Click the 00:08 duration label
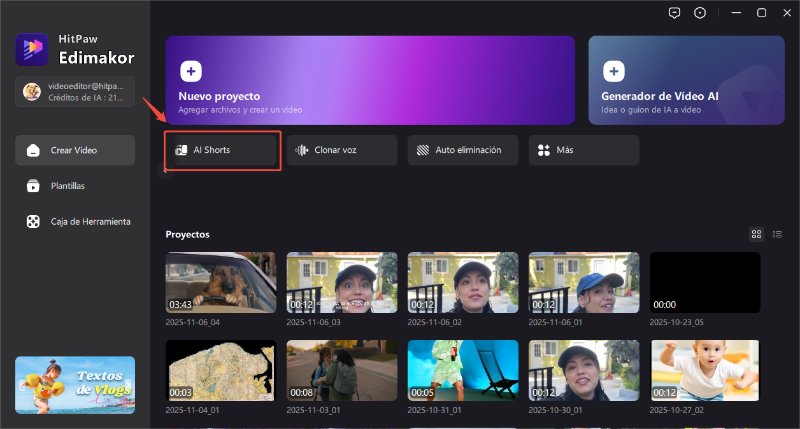The height and width of the screenshot is (429, 800). pos(301,393)
